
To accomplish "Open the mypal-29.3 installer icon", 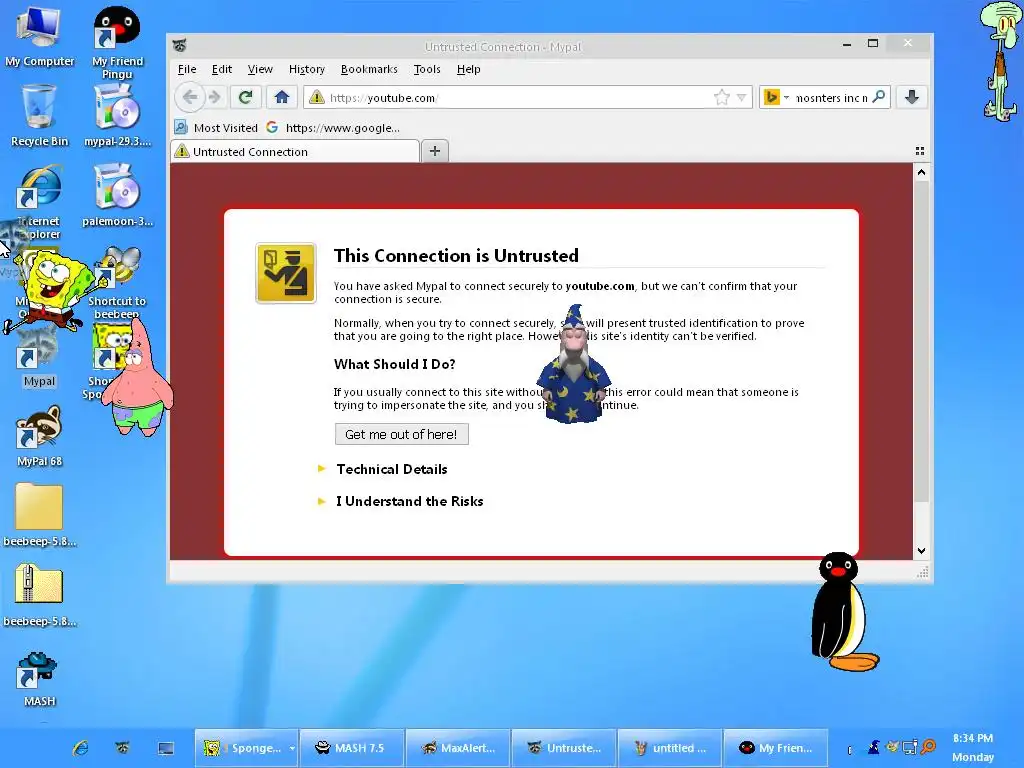I will point(117,115).
